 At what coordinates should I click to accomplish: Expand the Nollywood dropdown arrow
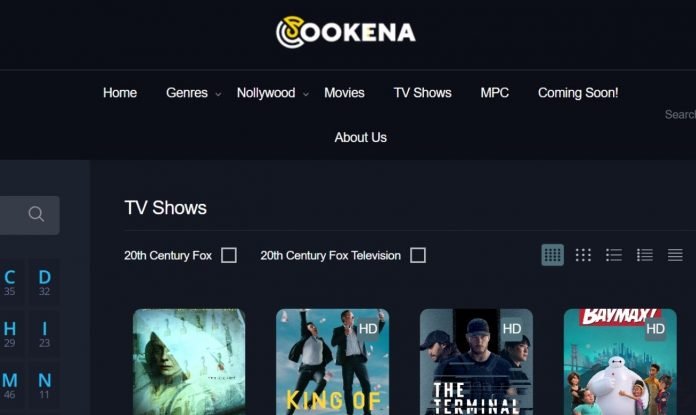point(305,94)
